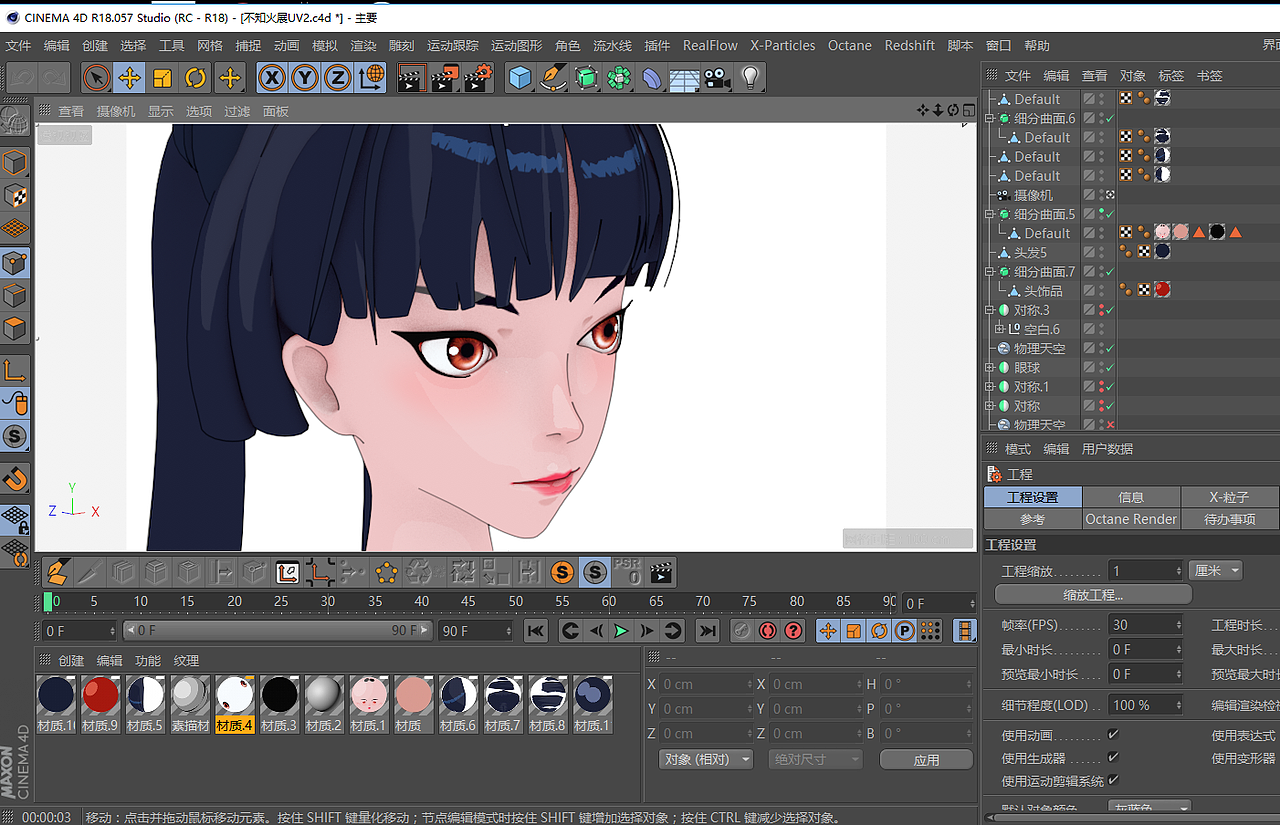Image resolution: width=1280 pixels, height=825 pixels.
Task: Select the 材质.9 red material thumbnail
Action: 100,695
